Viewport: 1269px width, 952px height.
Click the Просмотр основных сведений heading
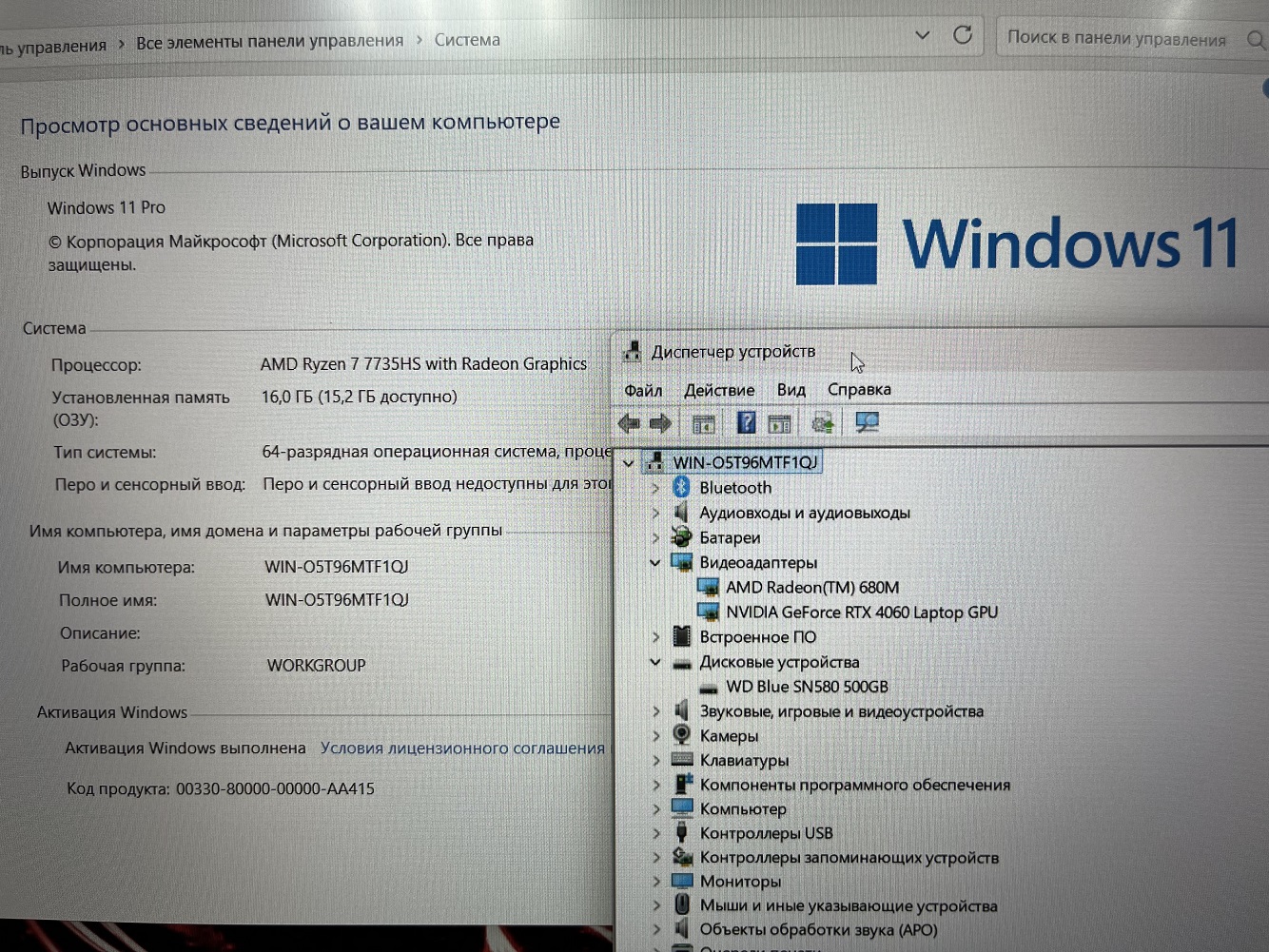click(290, 124)
